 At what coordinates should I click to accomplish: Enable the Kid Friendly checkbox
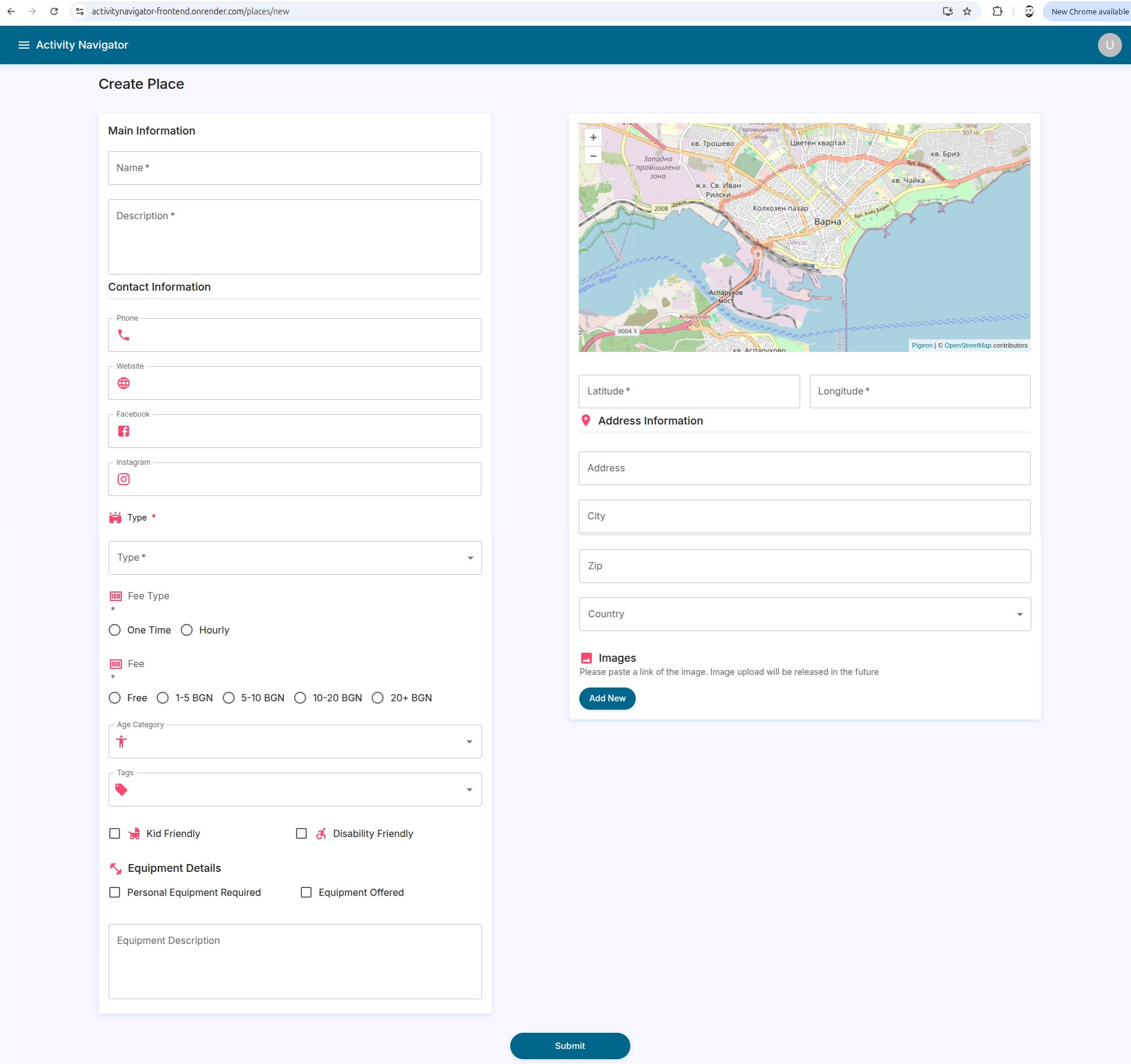pyautogui.click(x=115, y=833)
